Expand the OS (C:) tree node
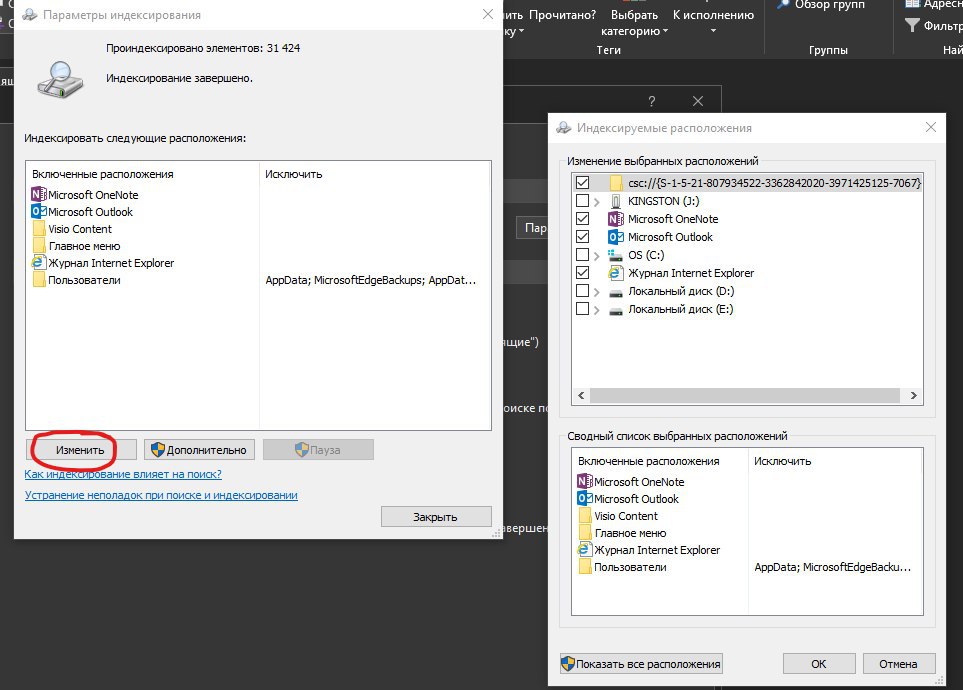Image resolution: width=963 pixels, height=690 pixels. (596, 256)
